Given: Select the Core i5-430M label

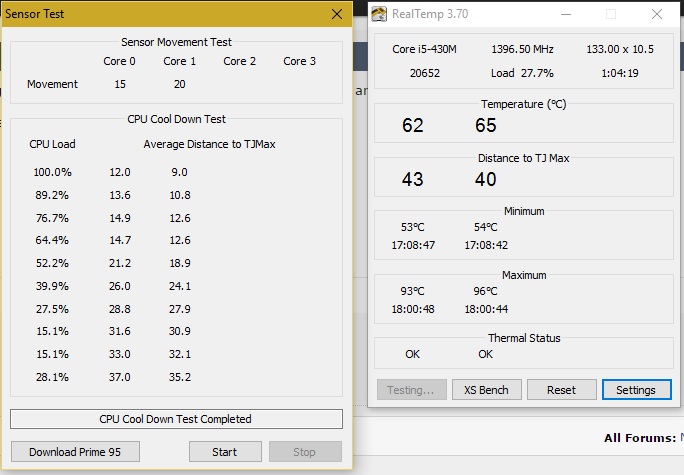Looking at the screenshot, I should (x=424, y=49).
